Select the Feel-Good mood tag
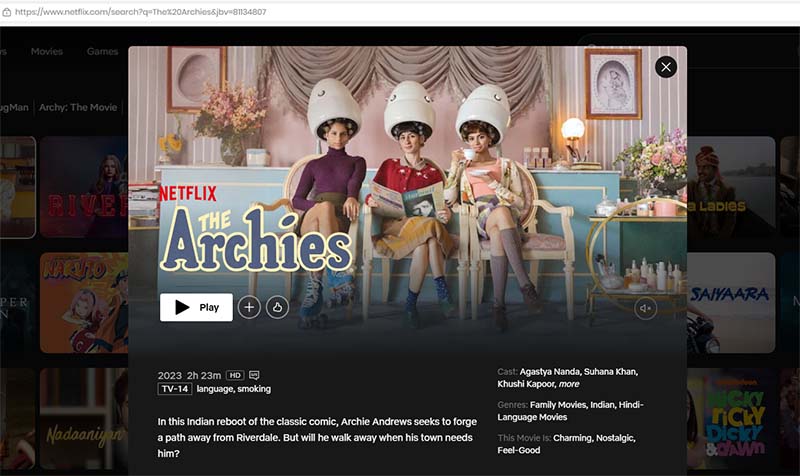The width and height of the screenshot is (800, 476). coord(518,450)
